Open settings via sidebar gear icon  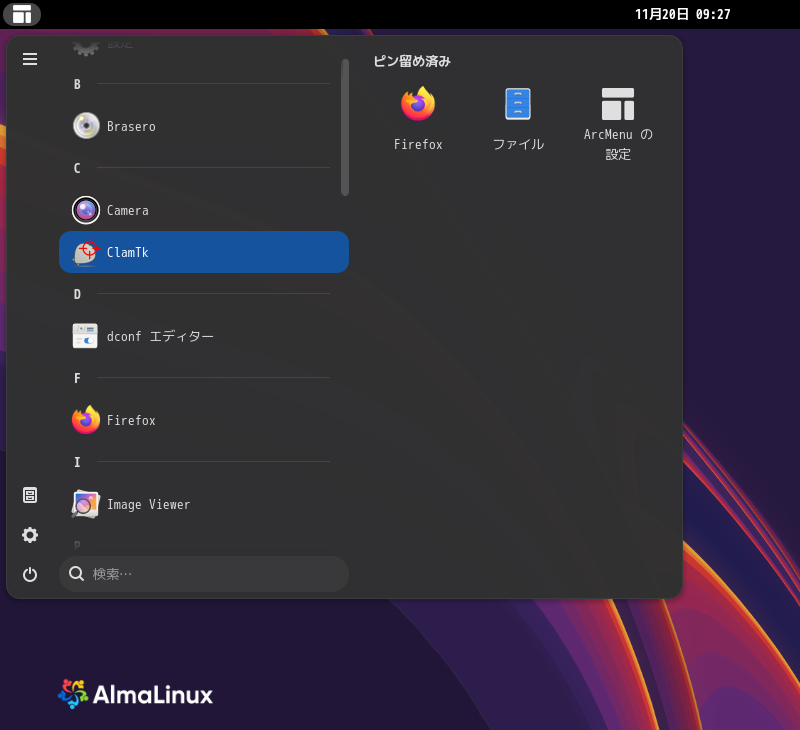30,535
